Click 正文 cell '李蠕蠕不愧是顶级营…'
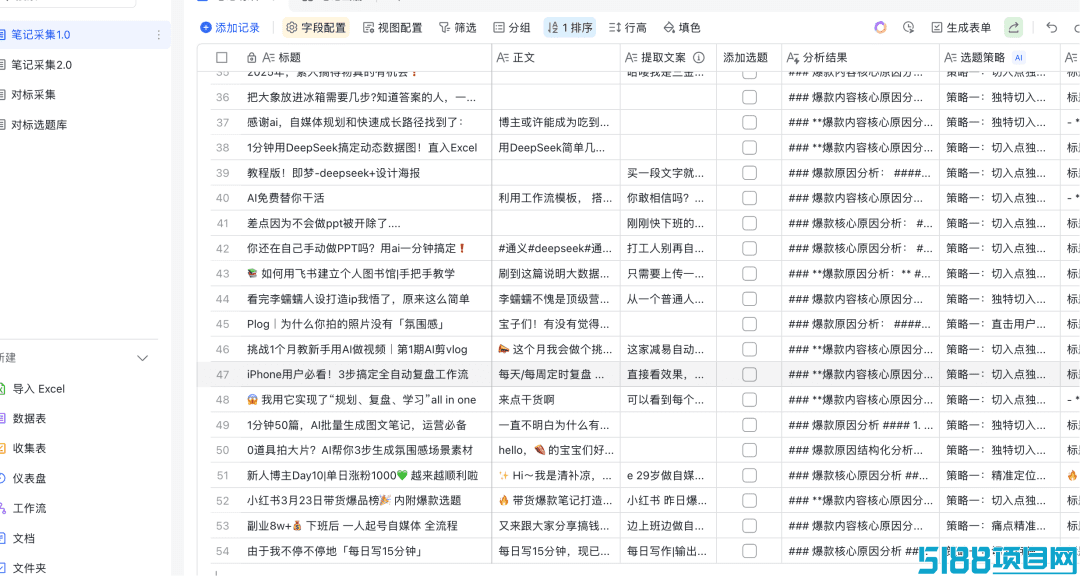Viewport: 1080px width, 576px height. [x=554, y=299]
